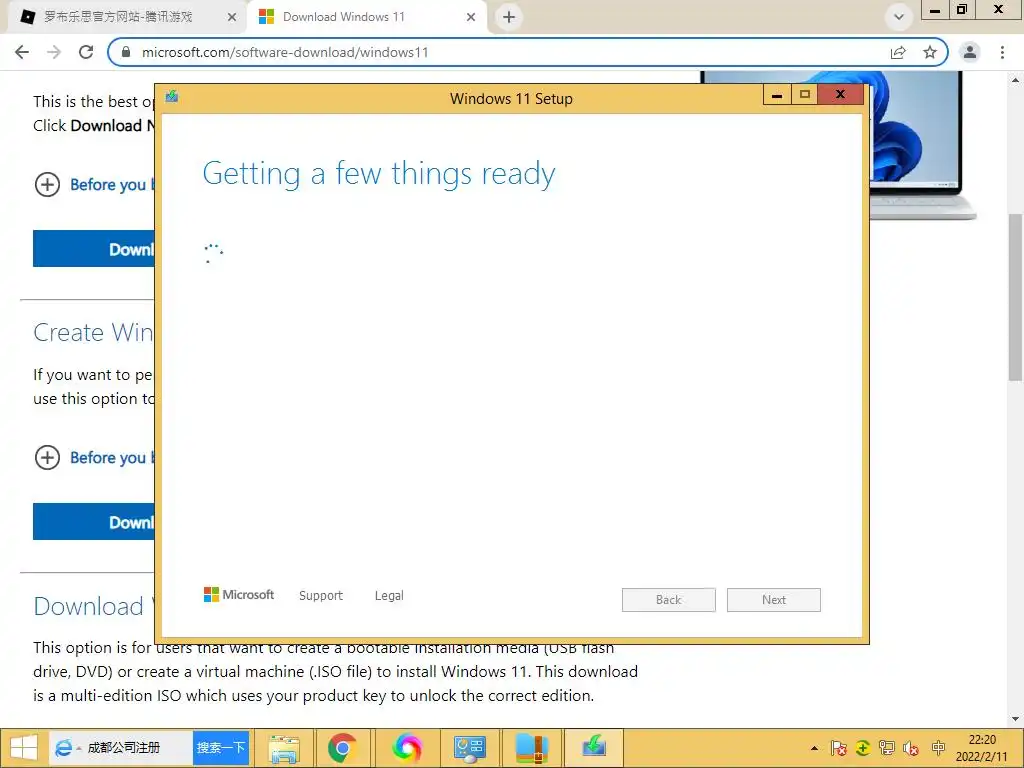Open the Chrome profile avatar
The width and height of the screenshot is (1024, 768).
tap(970, 52)
